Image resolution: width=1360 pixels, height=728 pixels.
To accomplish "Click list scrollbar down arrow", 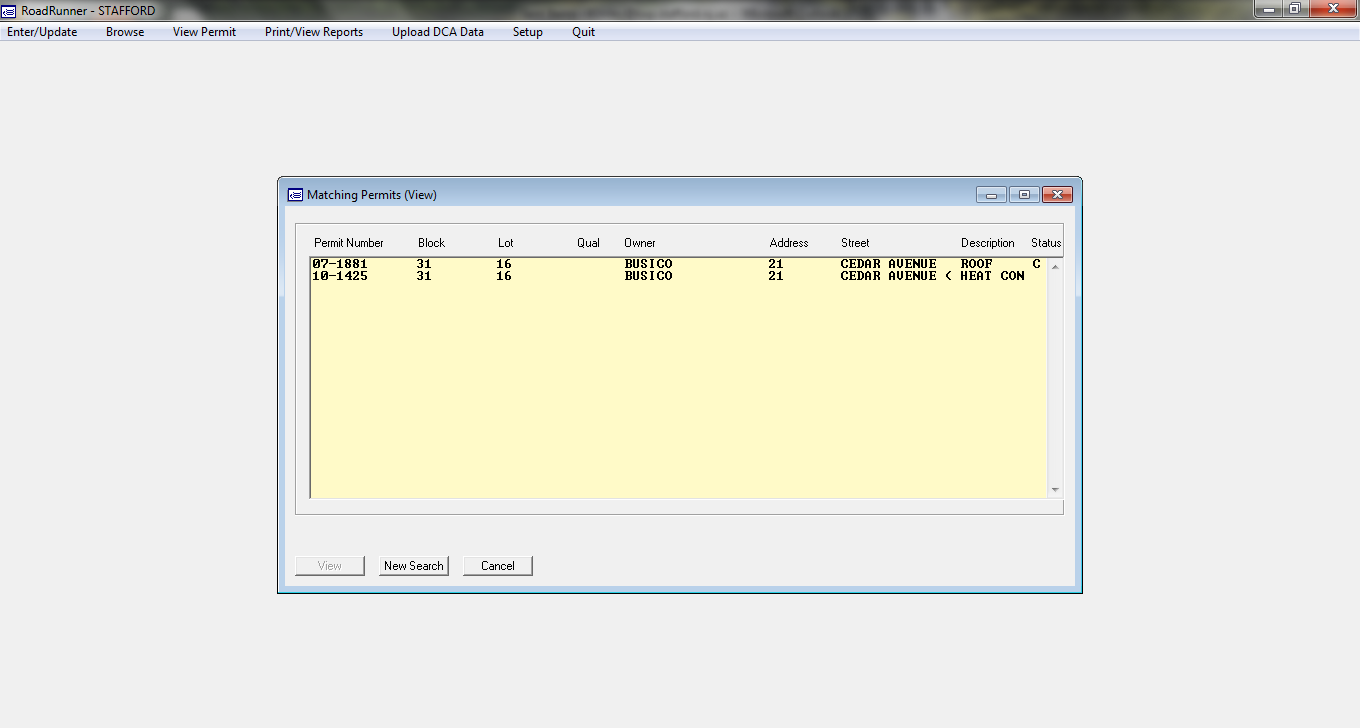I will pos(1055,490).
